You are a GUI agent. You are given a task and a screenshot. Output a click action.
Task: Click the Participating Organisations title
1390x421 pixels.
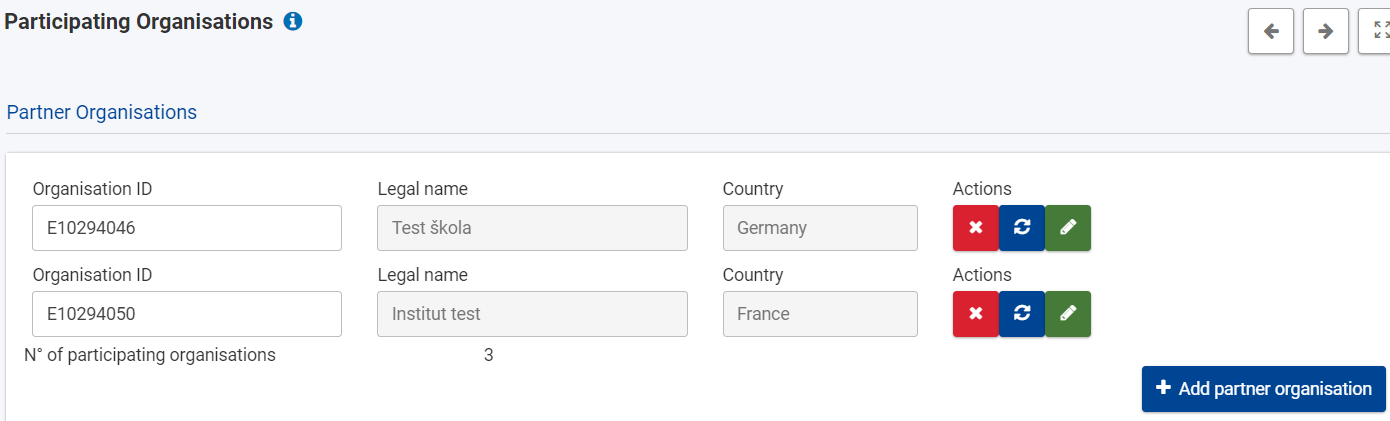point(139,21)
